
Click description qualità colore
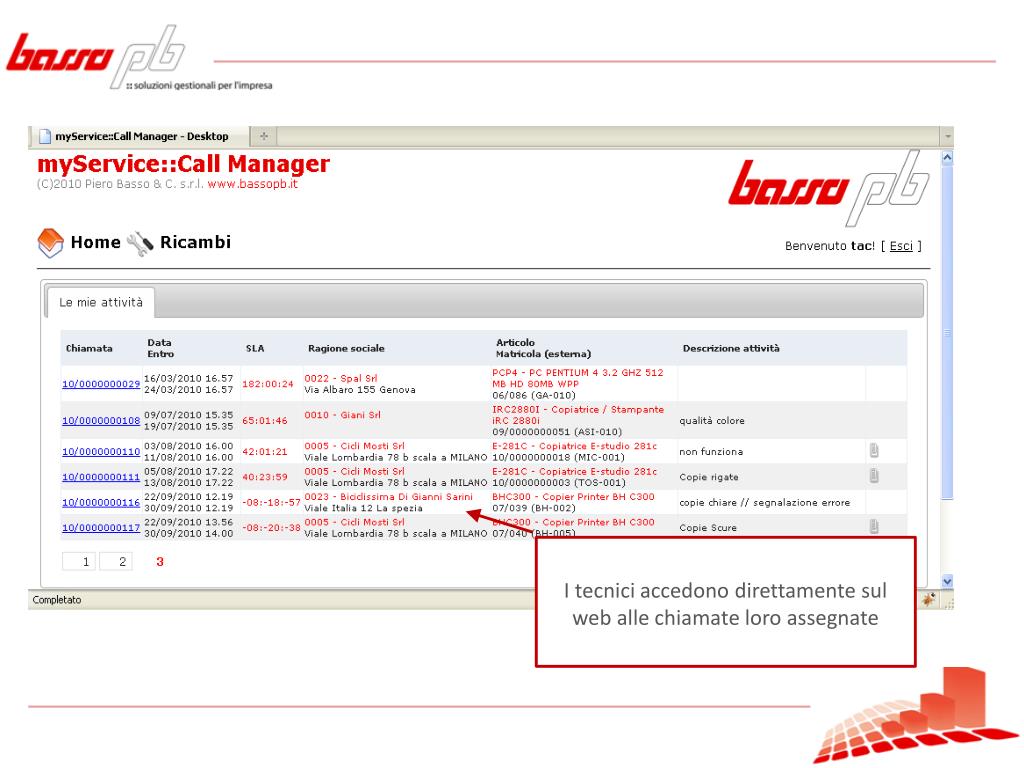pyautogui.click(x=712, y=421)
